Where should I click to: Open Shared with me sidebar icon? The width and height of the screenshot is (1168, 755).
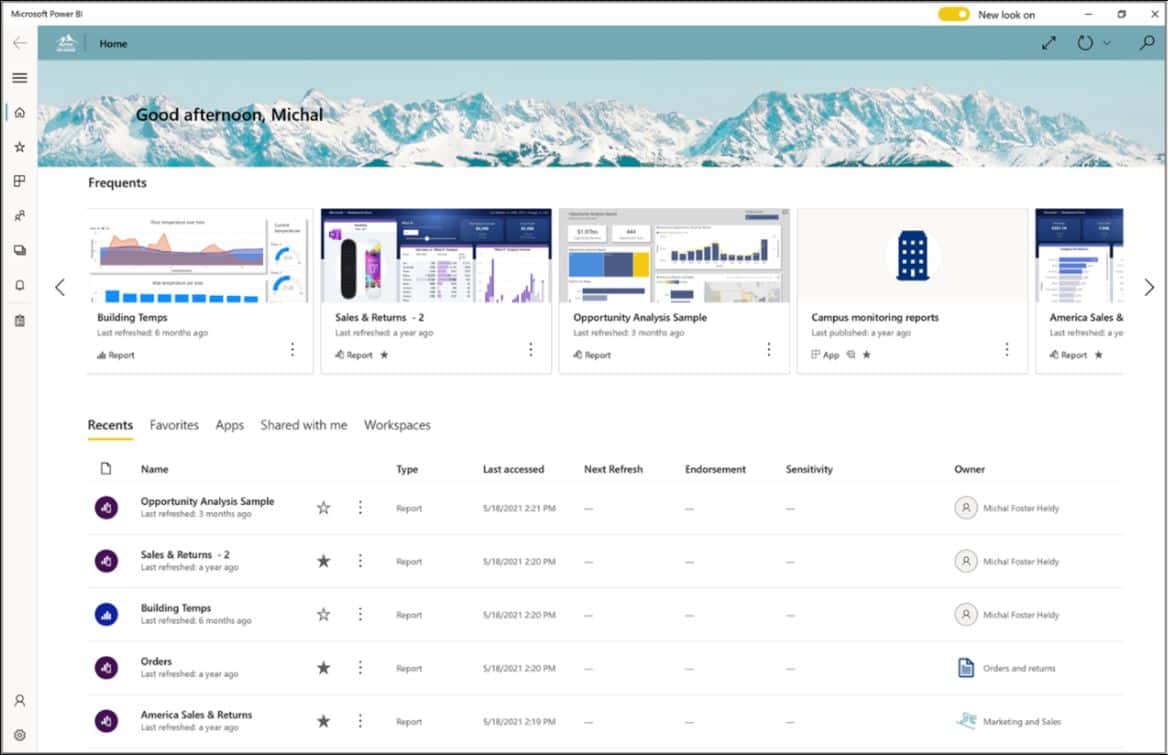20,216
